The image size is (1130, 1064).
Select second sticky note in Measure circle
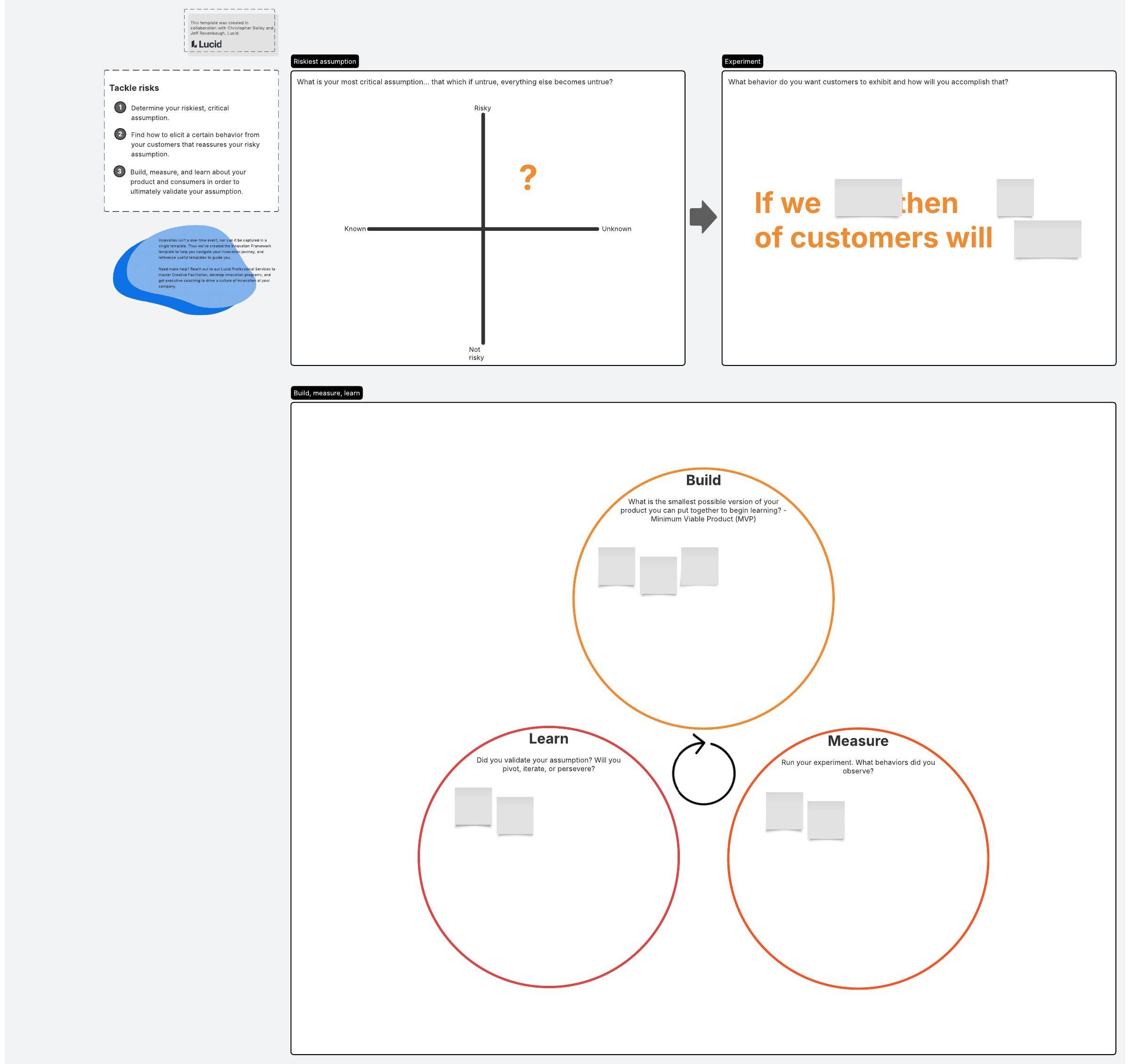pyautogui.click(x=825, y=820)
